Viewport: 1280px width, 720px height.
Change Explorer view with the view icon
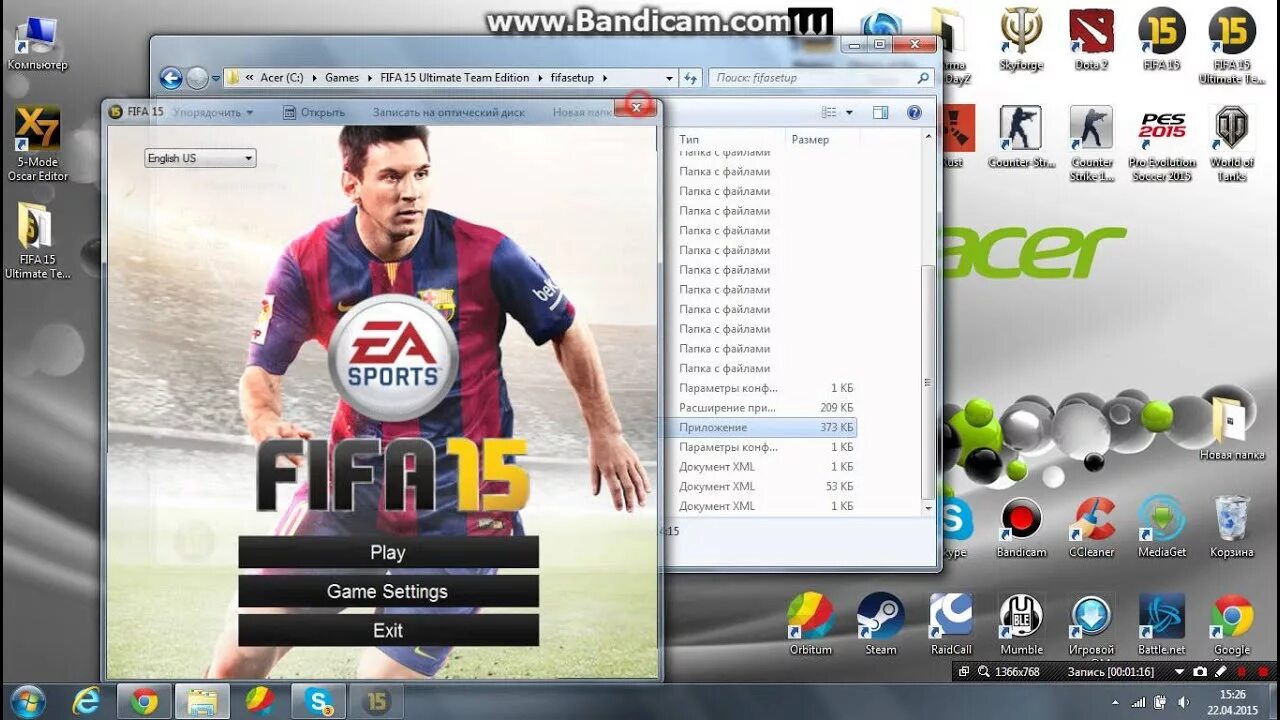tap(829, 113)
